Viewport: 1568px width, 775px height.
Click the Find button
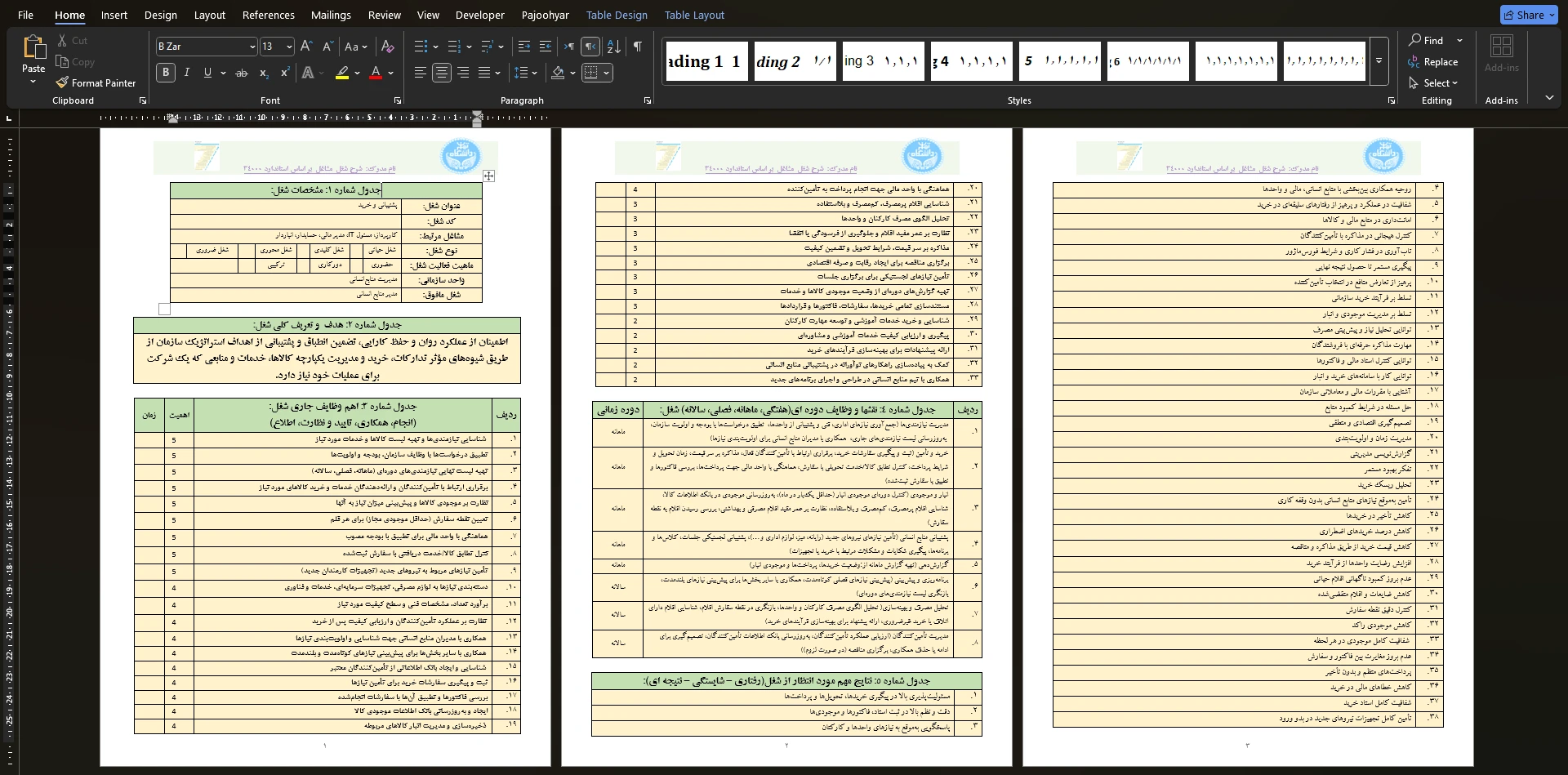point(1426,40)
